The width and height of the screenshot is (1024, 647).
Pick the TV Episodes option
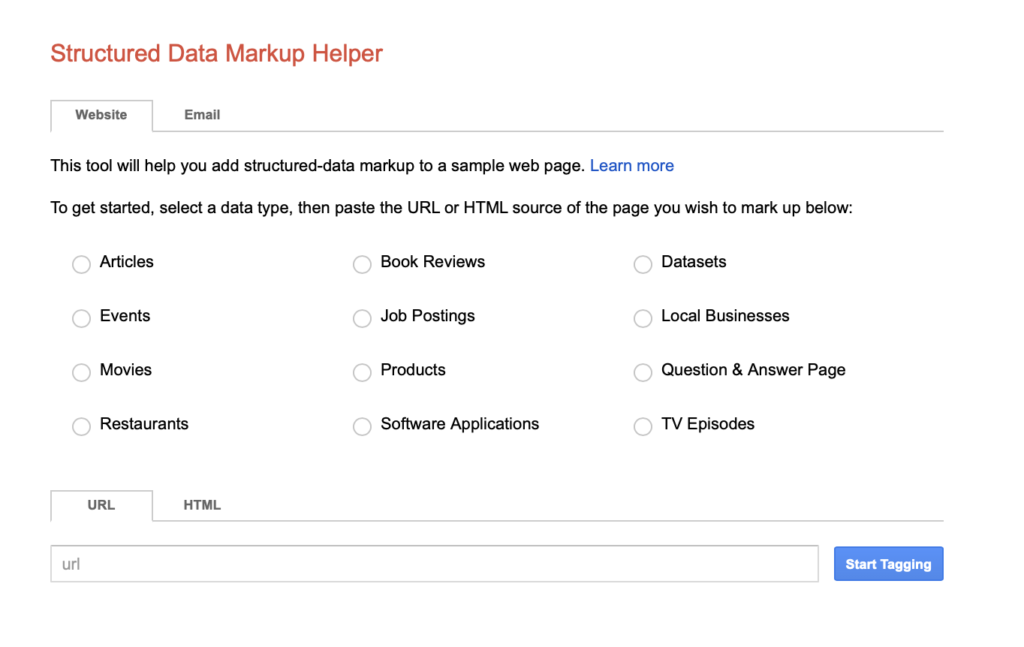pos(643,426)
